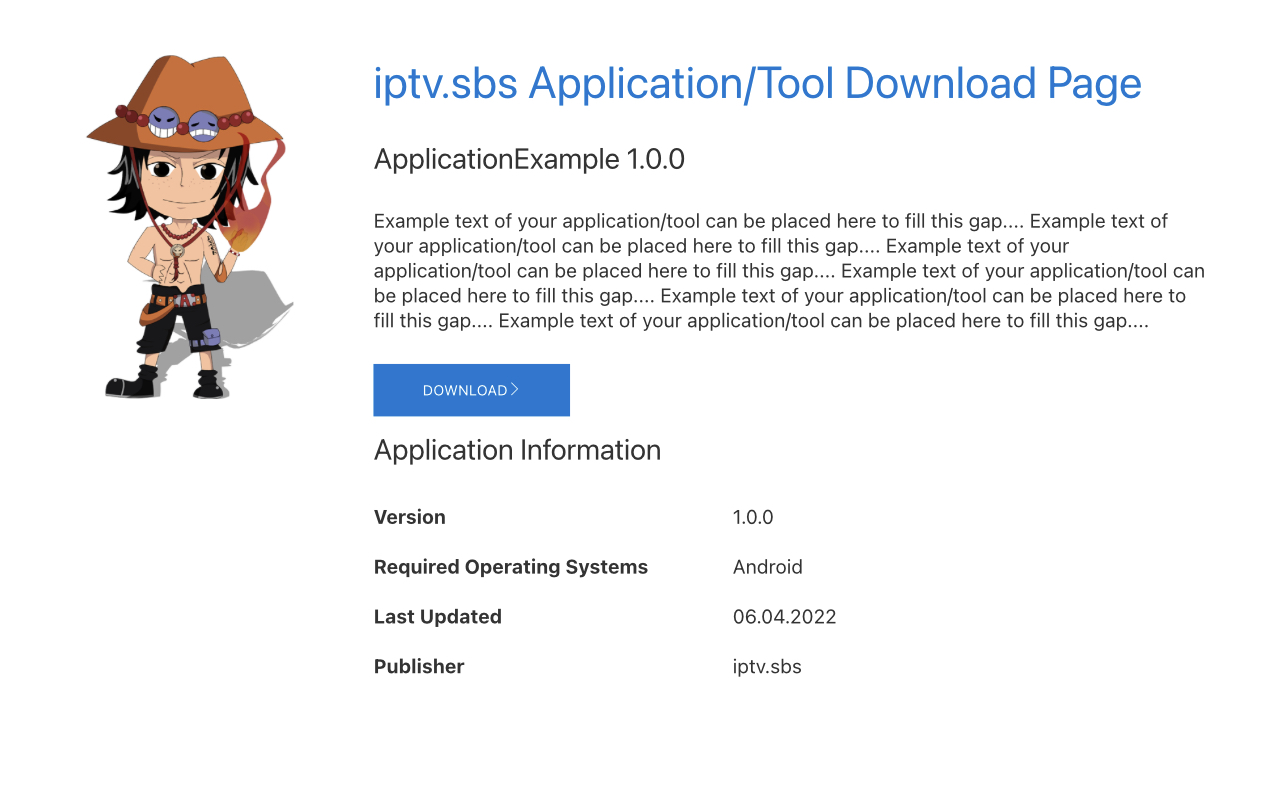Image resolution: width=1284 pixels, height=795 pixels.
Task: Select the Version row label
Action: tap(410, 517)
